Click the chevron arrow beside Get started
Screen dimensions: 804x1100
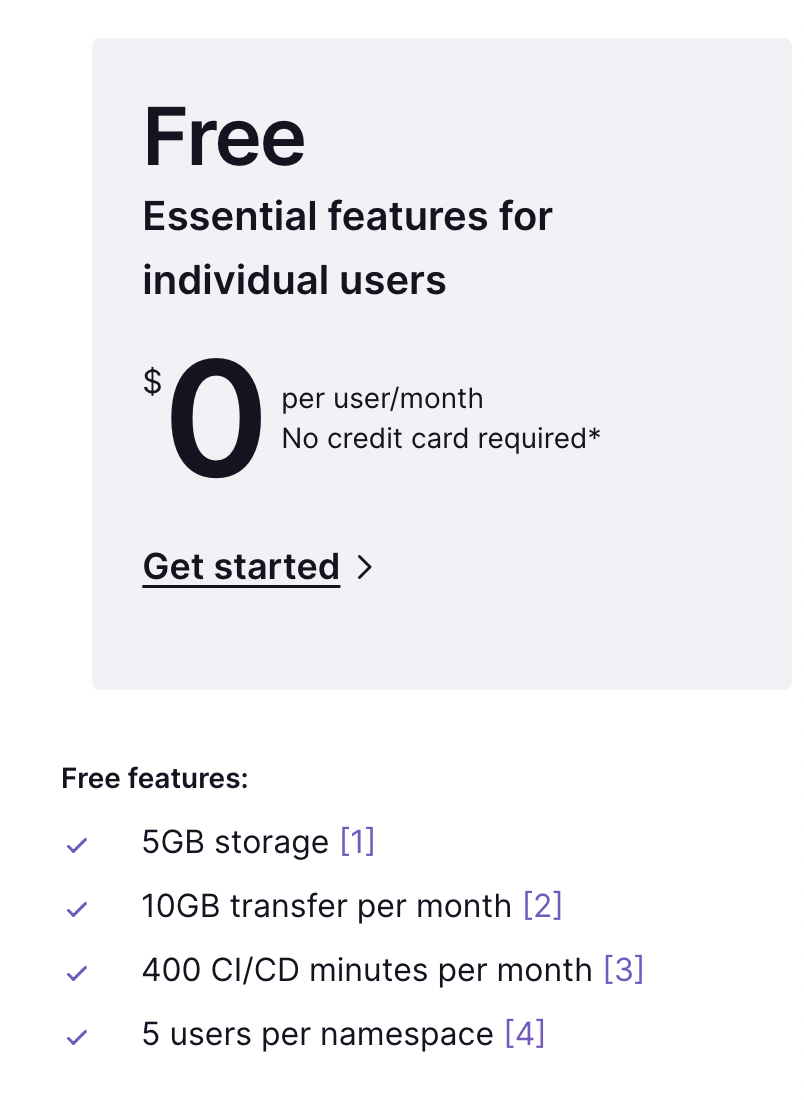point(364,567)
